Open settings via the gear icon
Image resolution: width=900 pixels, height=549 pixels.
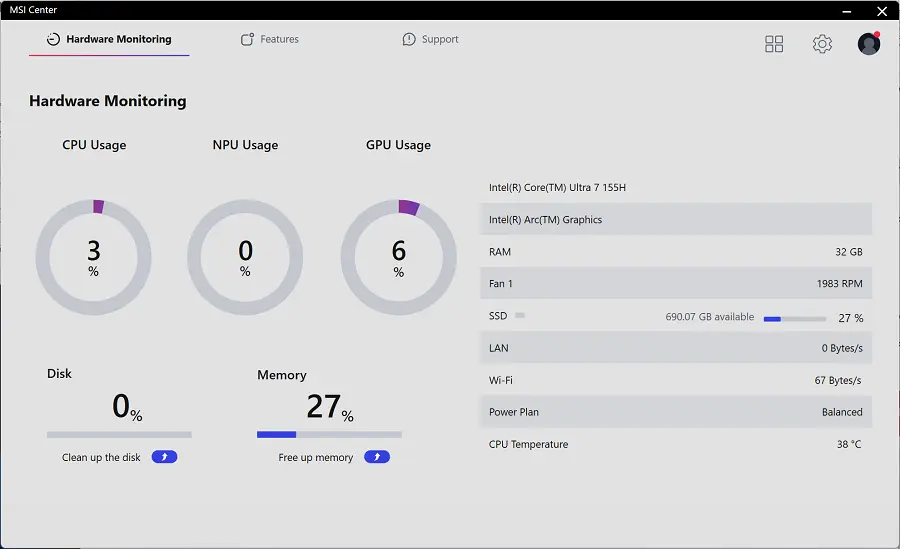[x=822, y=44]
